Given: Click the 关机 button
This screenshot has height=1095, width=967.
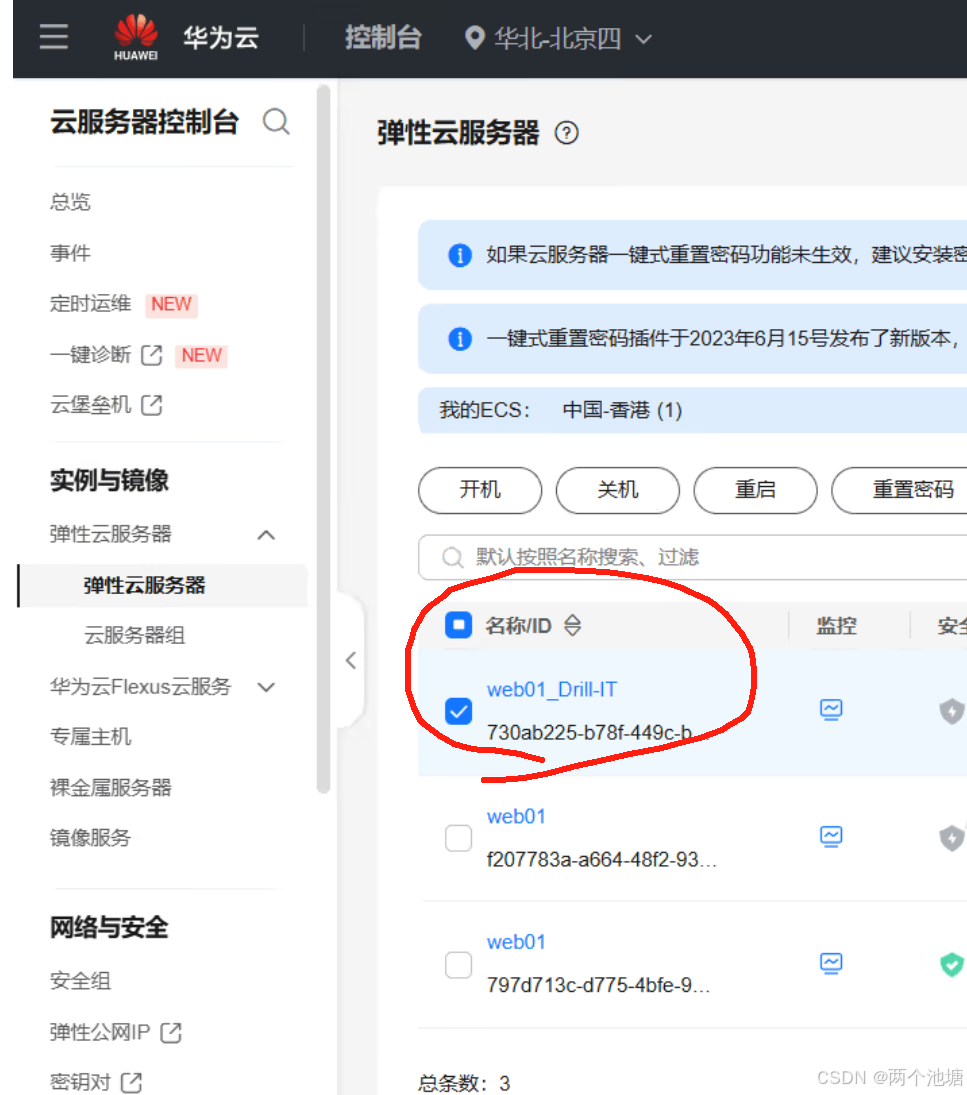Looking at the screenshot, I should pyautogui.click(x=617, y=490).
